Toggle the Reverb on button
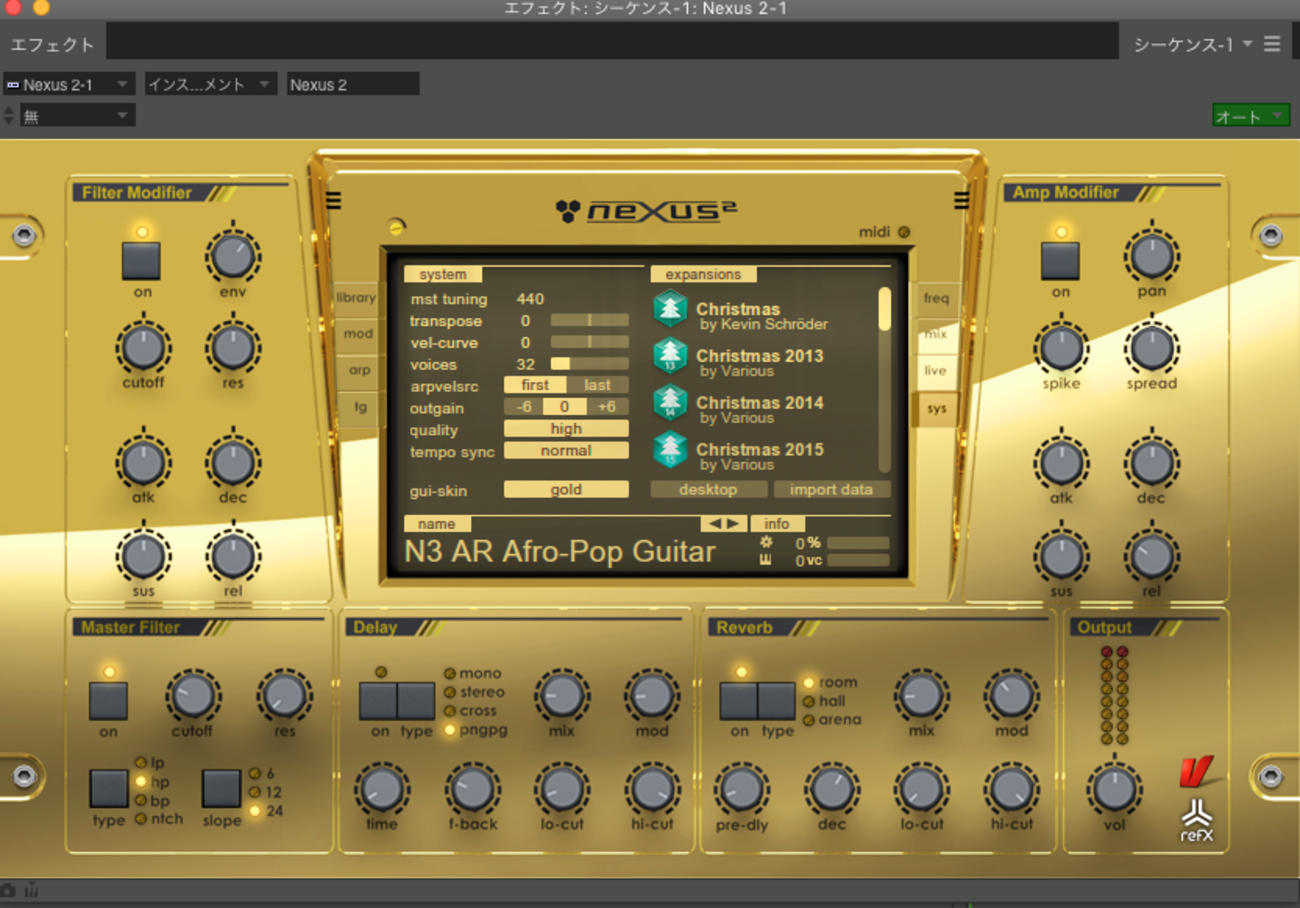Screen dimensions: 1300x908 pyautogui.click(x=738, y=701)
